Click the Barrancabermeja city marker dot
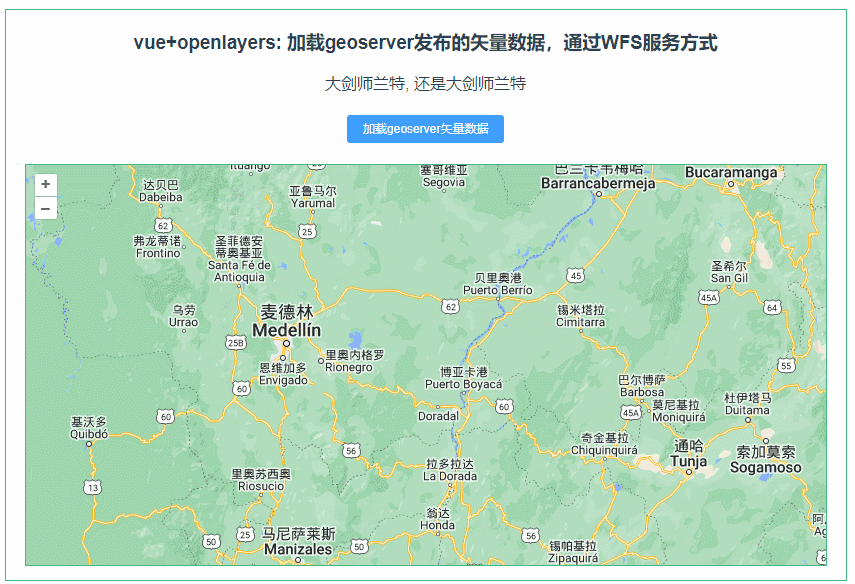Image resolution: width=855 pixels, height=584 pixels. tap(599, 194)
